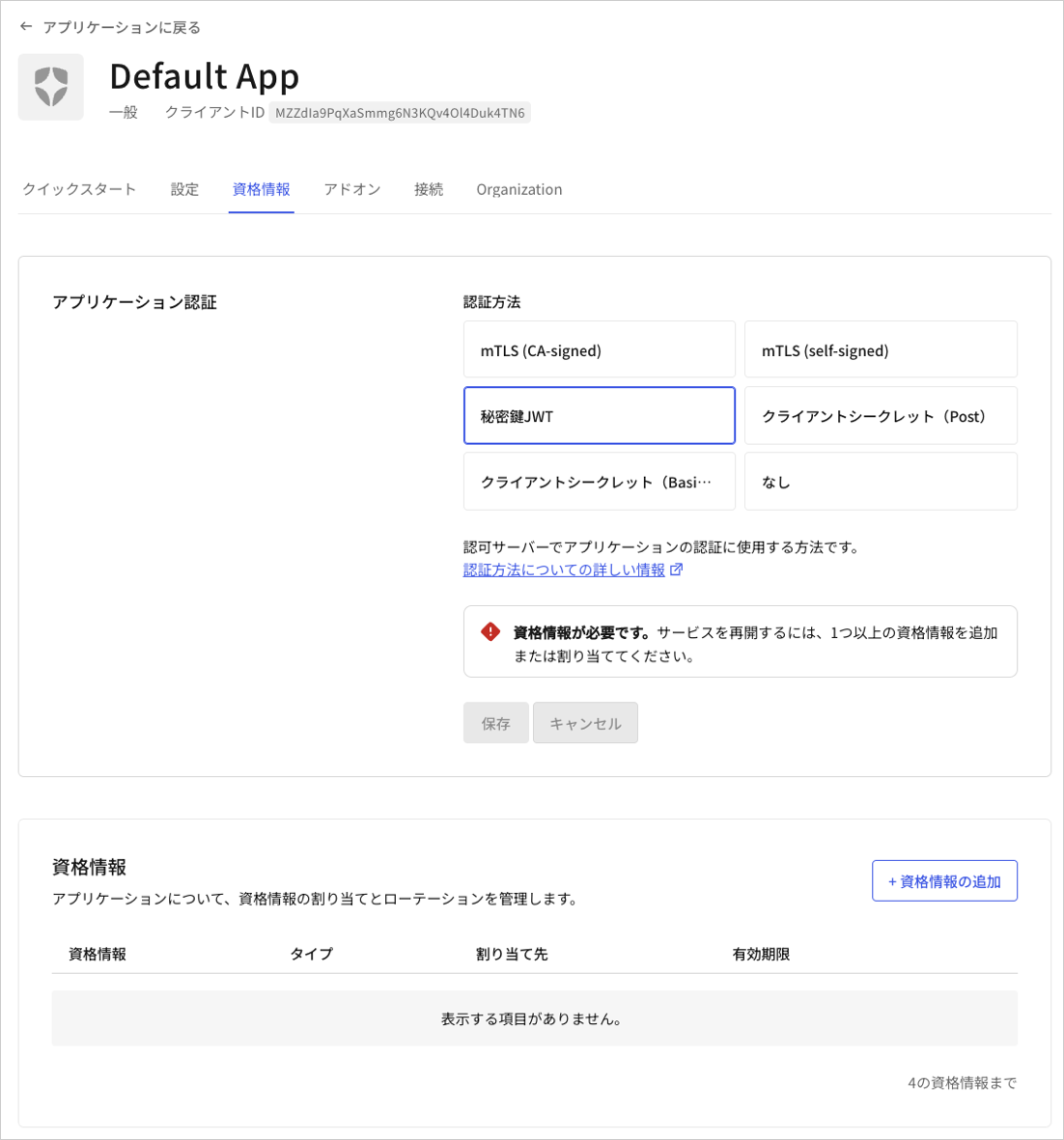
Task: Select the なし authentication option
Action: tap(880, 481)
